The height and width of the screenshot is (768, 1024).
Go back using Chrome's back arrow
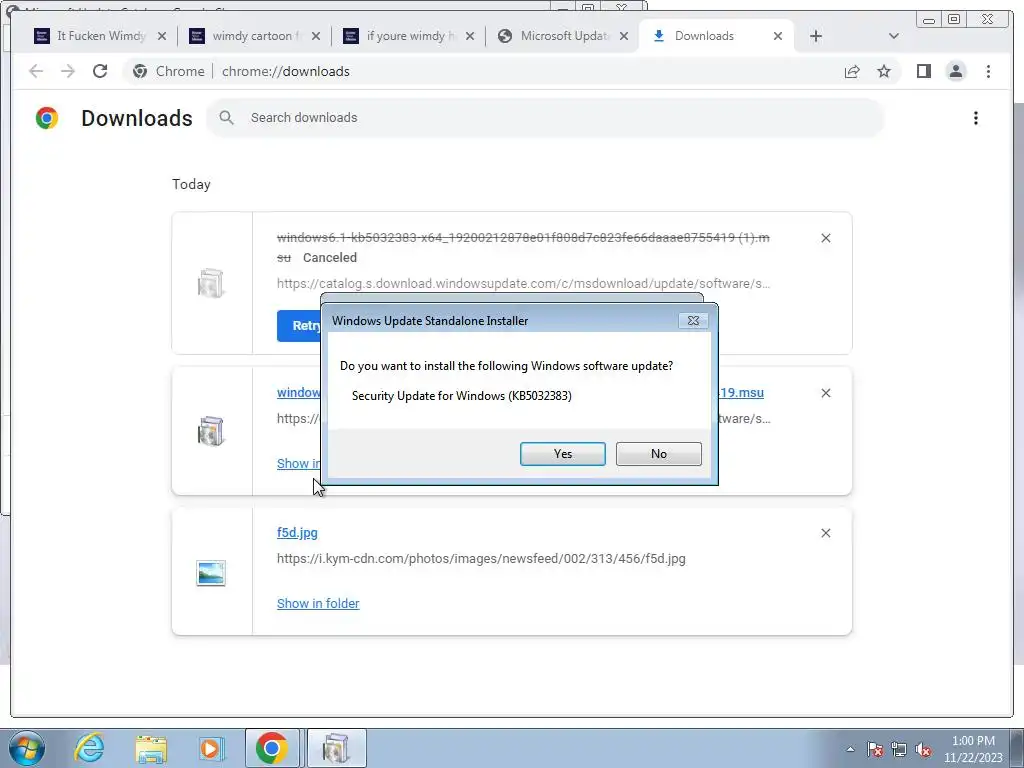(36, 71)
